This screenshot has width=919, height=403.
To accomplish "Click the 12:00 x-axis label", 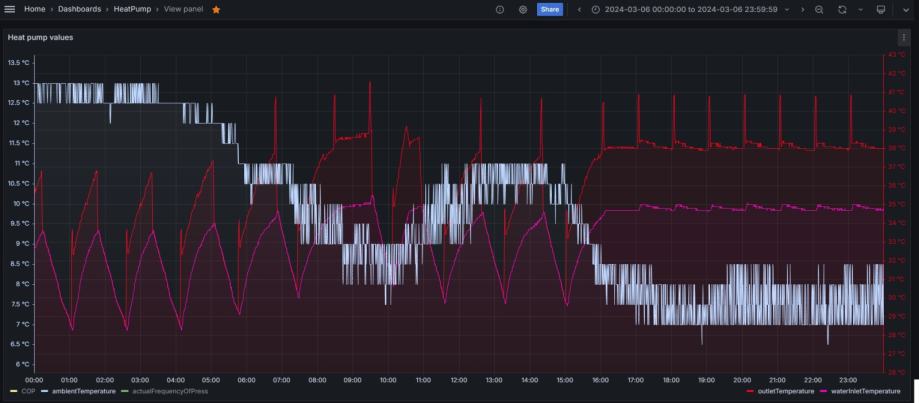I will (458, 380).
